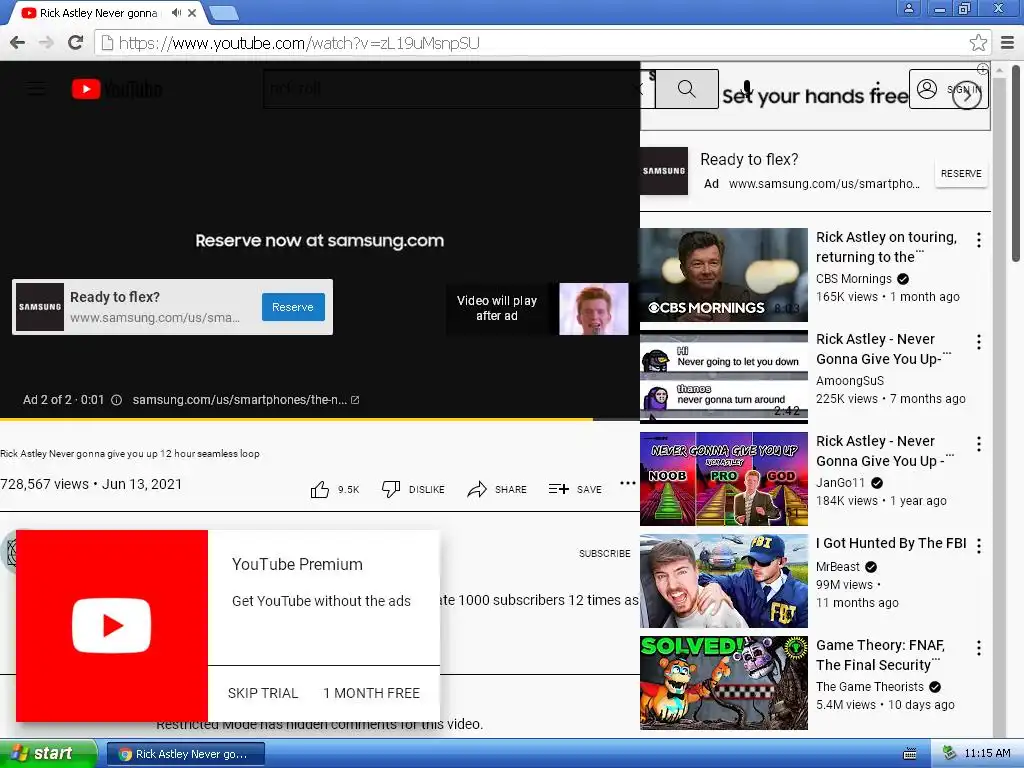Open the samsung.com advertiser link in player
Image resolution: width=1024 pixels, height=768 pixels.
(x=246, y=400)
